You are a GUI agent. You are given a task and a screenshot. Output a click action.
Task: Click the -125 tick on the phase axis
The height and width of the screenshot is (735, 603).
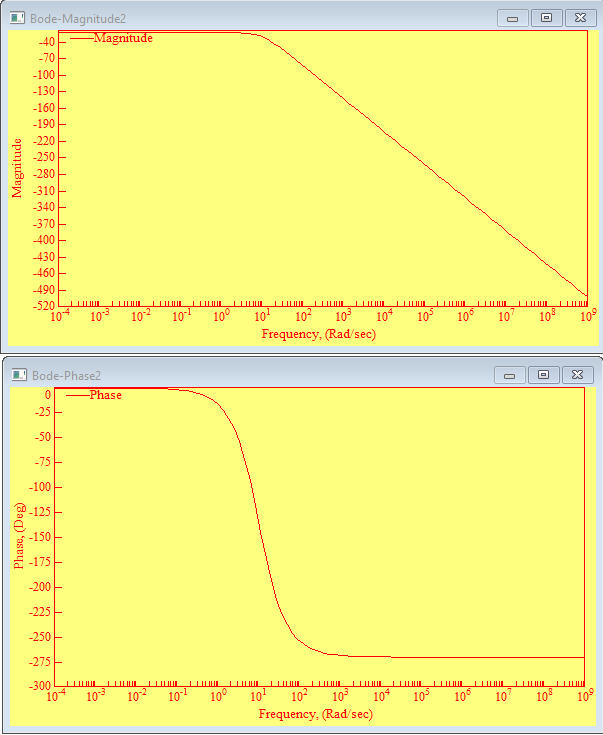point(40,512)
